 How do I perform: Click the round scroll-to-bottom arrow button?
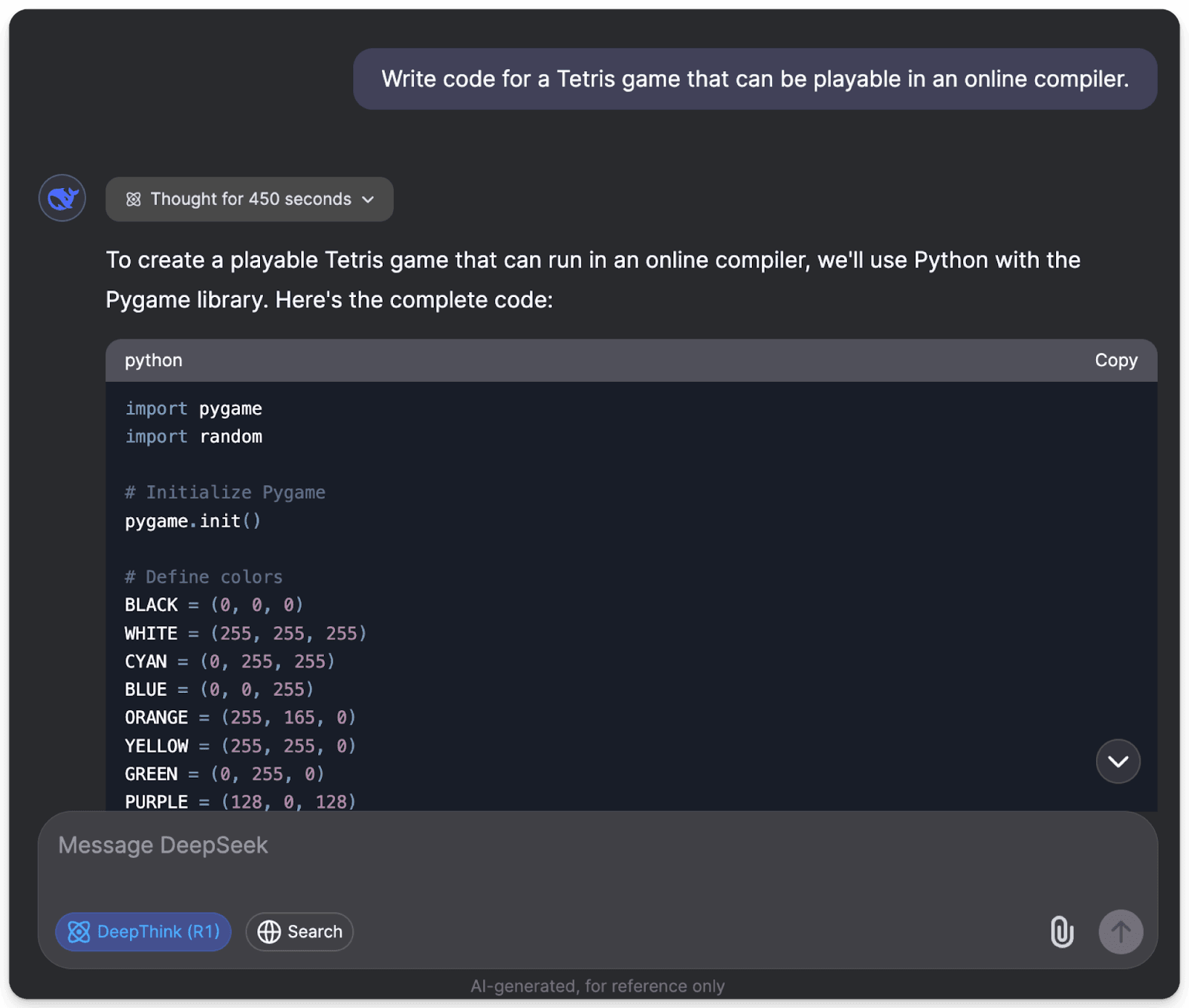click(1118, 761)
